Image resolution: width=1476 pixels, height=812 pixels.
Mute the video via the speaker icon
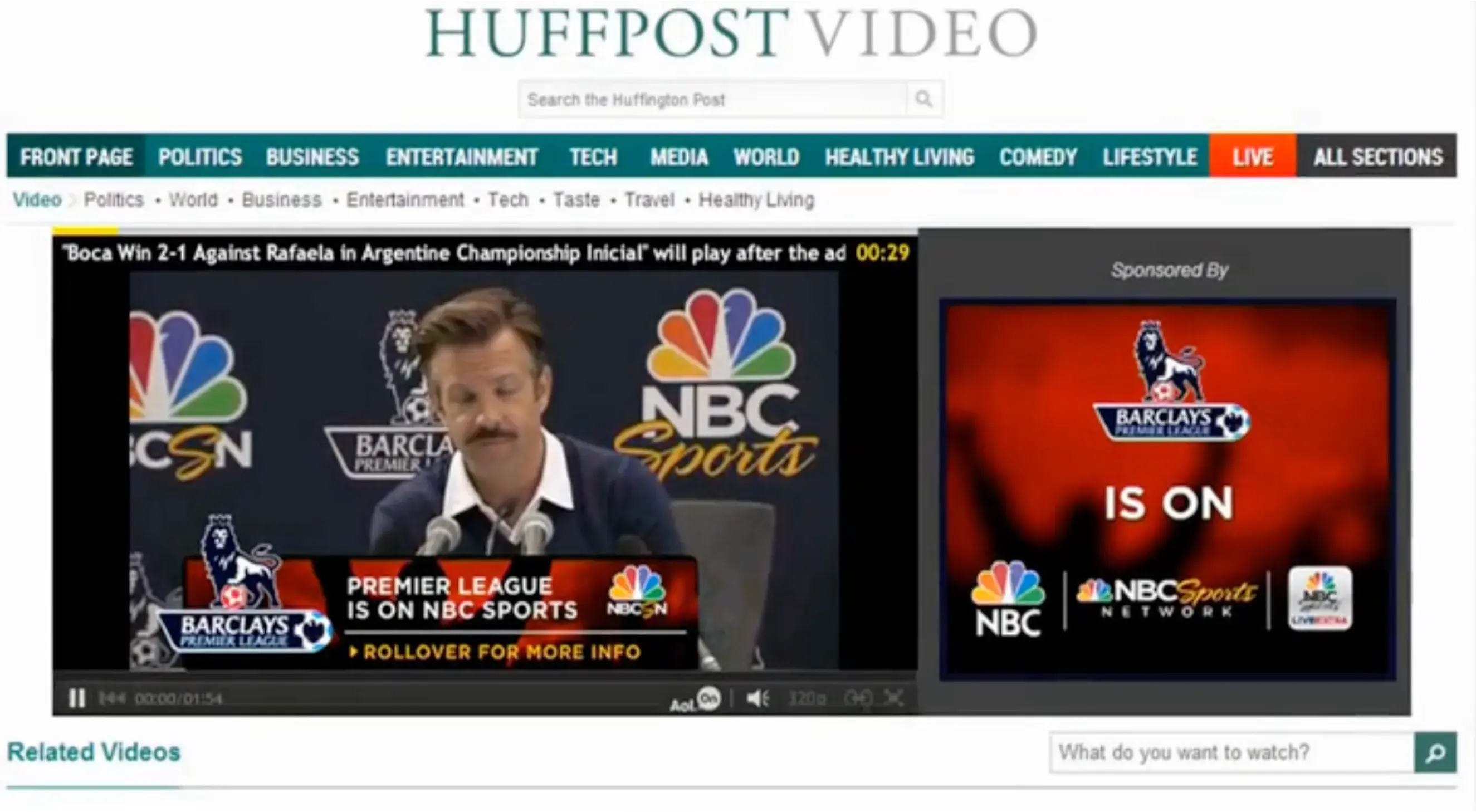pyautogui.click(x=757, y=698)
